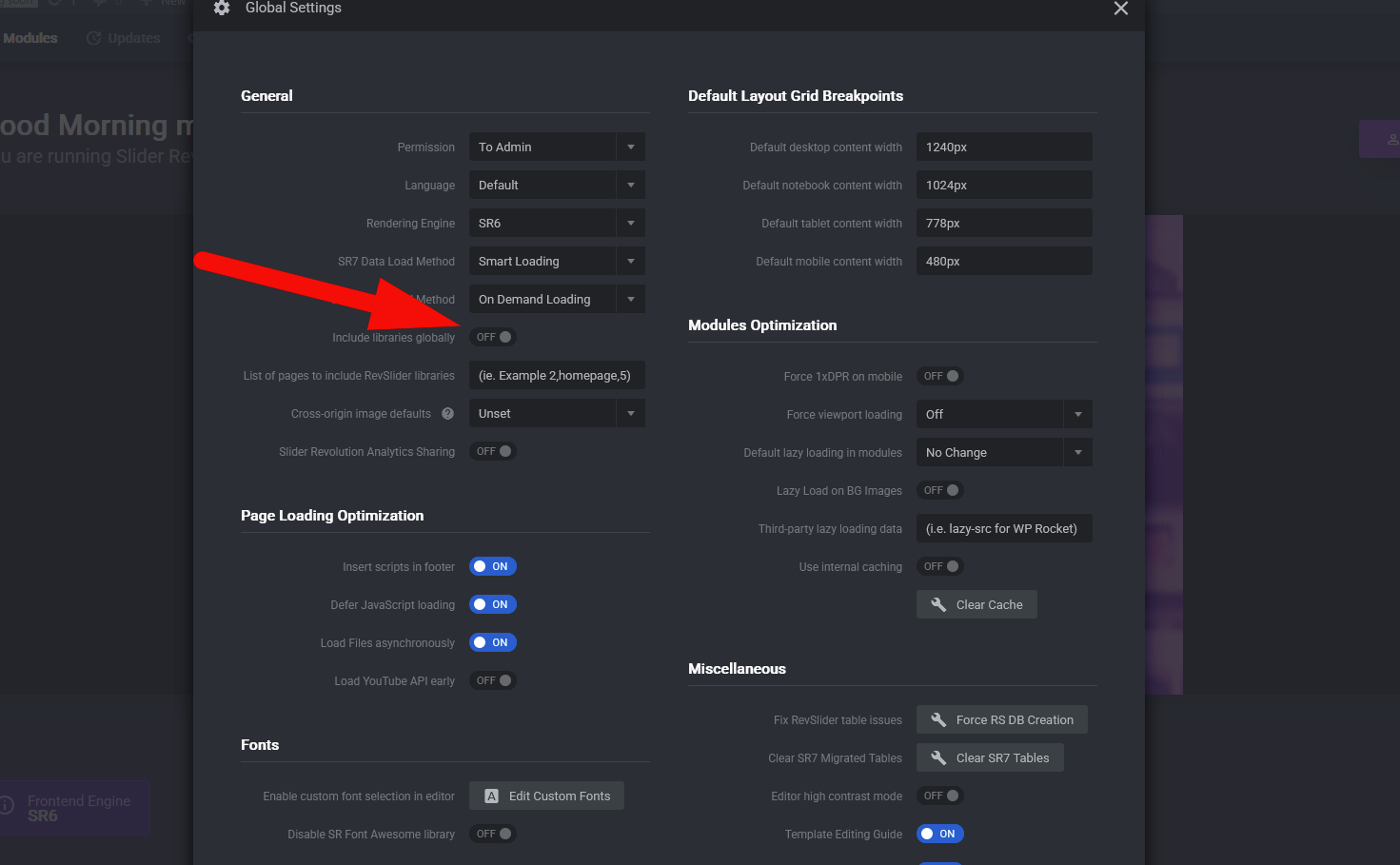Screen dimensions: 1400x865
Task: Click the Updates refresh icon
Action: click(93, 38)
